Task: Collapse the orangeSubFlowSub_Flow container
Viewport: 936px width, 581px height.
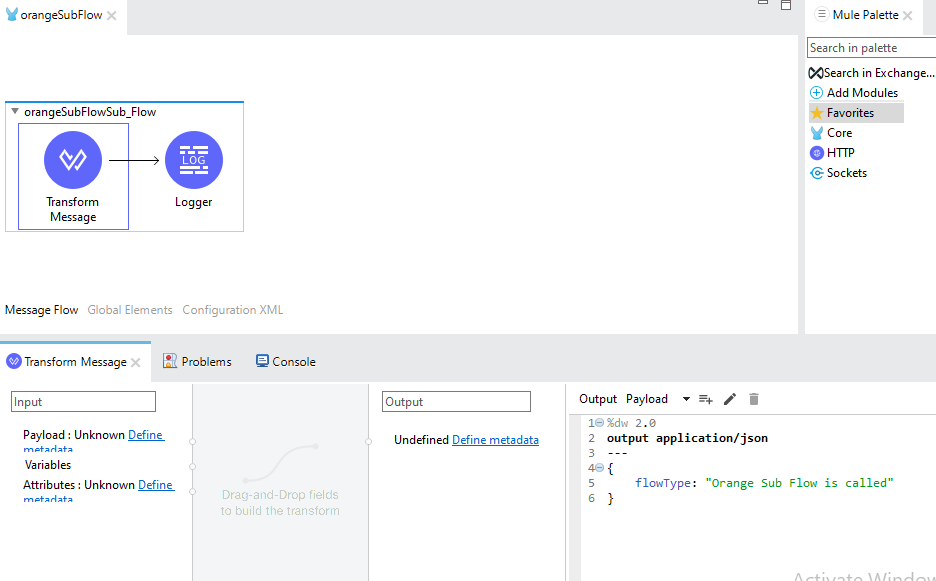Action: point(14,112)
